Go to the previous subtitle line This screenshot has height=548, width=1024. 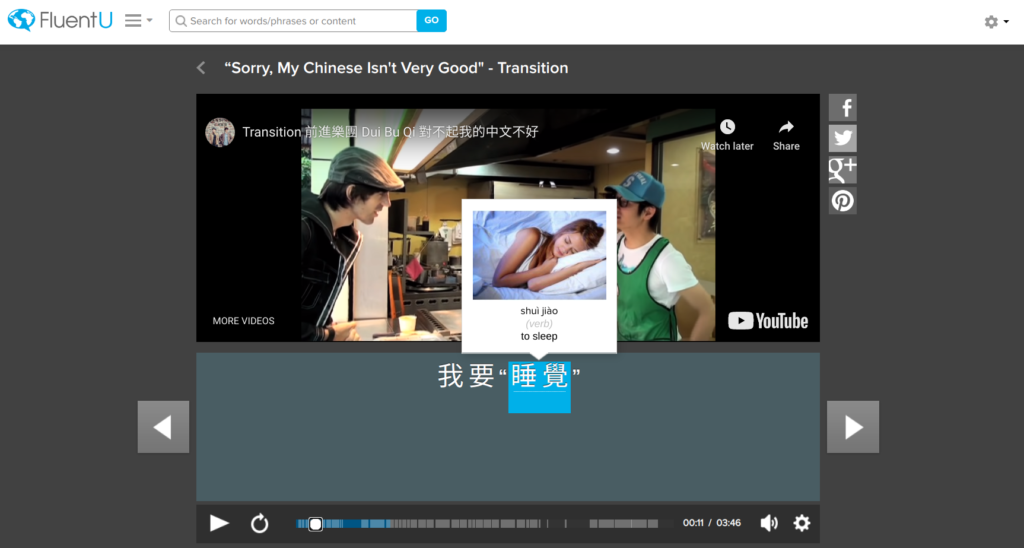(x=163, y=427)
